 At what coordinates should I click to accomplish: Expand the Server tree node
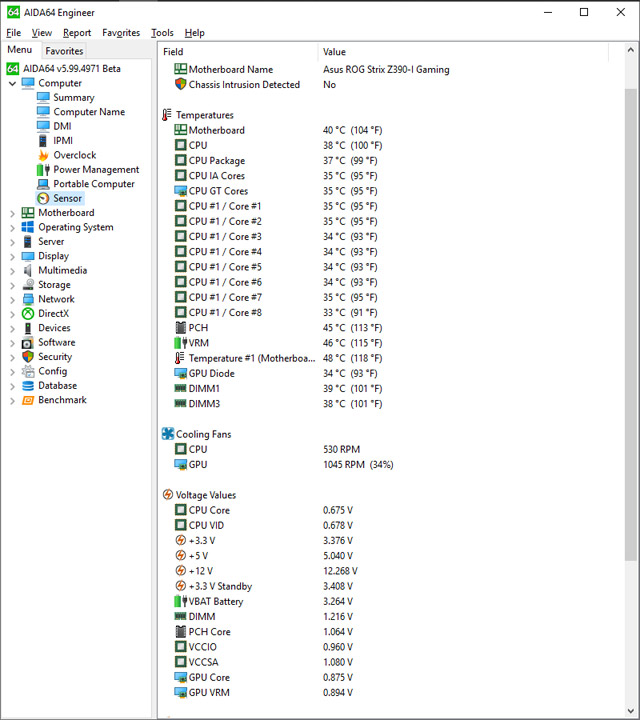coord(12,242)
